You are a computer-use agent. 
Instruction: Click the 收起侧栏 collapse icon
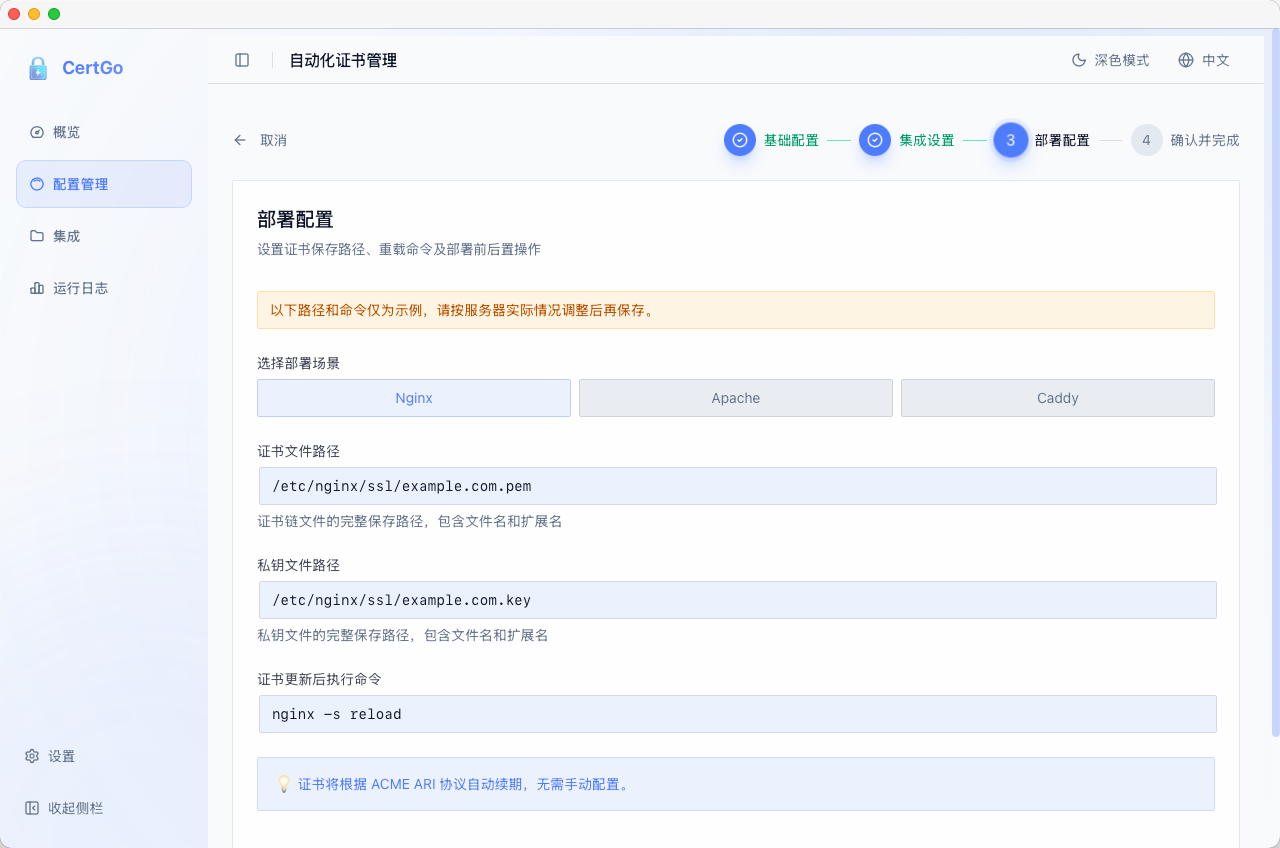pos(32,808)
